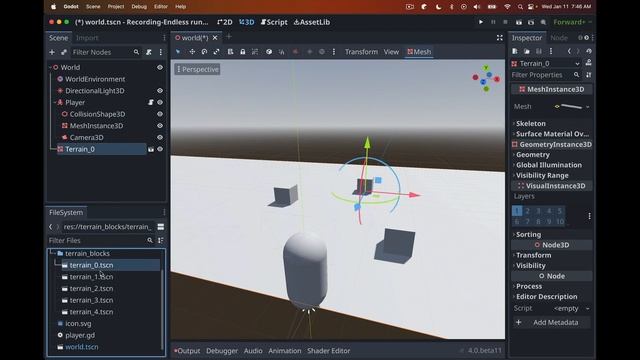Viewport: 640px width, 360px height.
Task: Add a new child node
Action: point(52,52)
